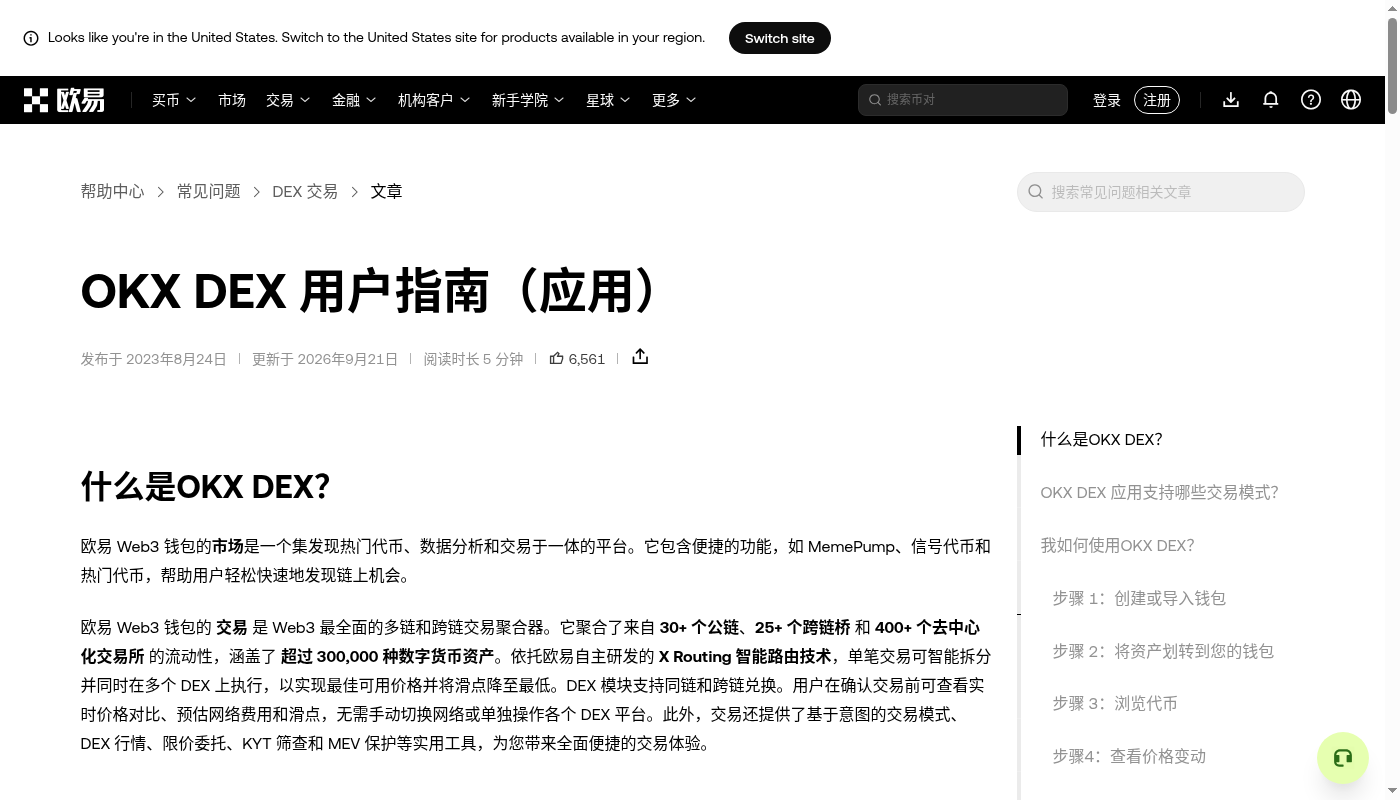Image resolution: width=1400 pixels, height=800 pixels.
Task: Open the notifications bell icon
Action: [x=1271, y=100]
